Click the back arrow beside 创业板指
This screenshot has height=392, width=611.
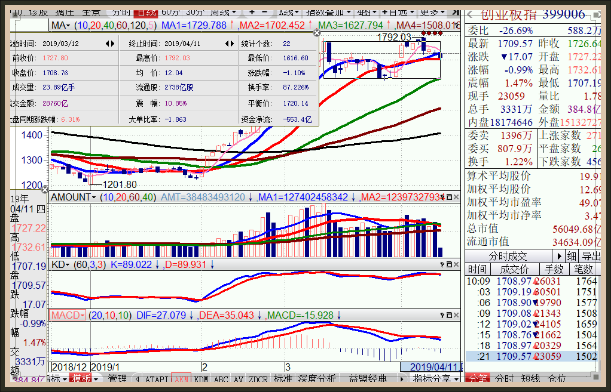coord(470,15)
